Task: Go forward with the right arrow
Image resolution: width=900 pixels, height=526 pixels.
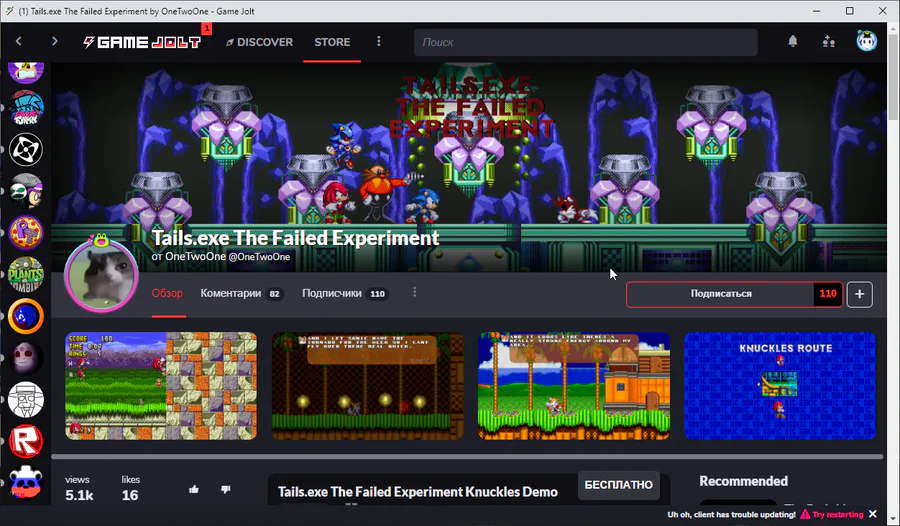Action: pos(55,41)
